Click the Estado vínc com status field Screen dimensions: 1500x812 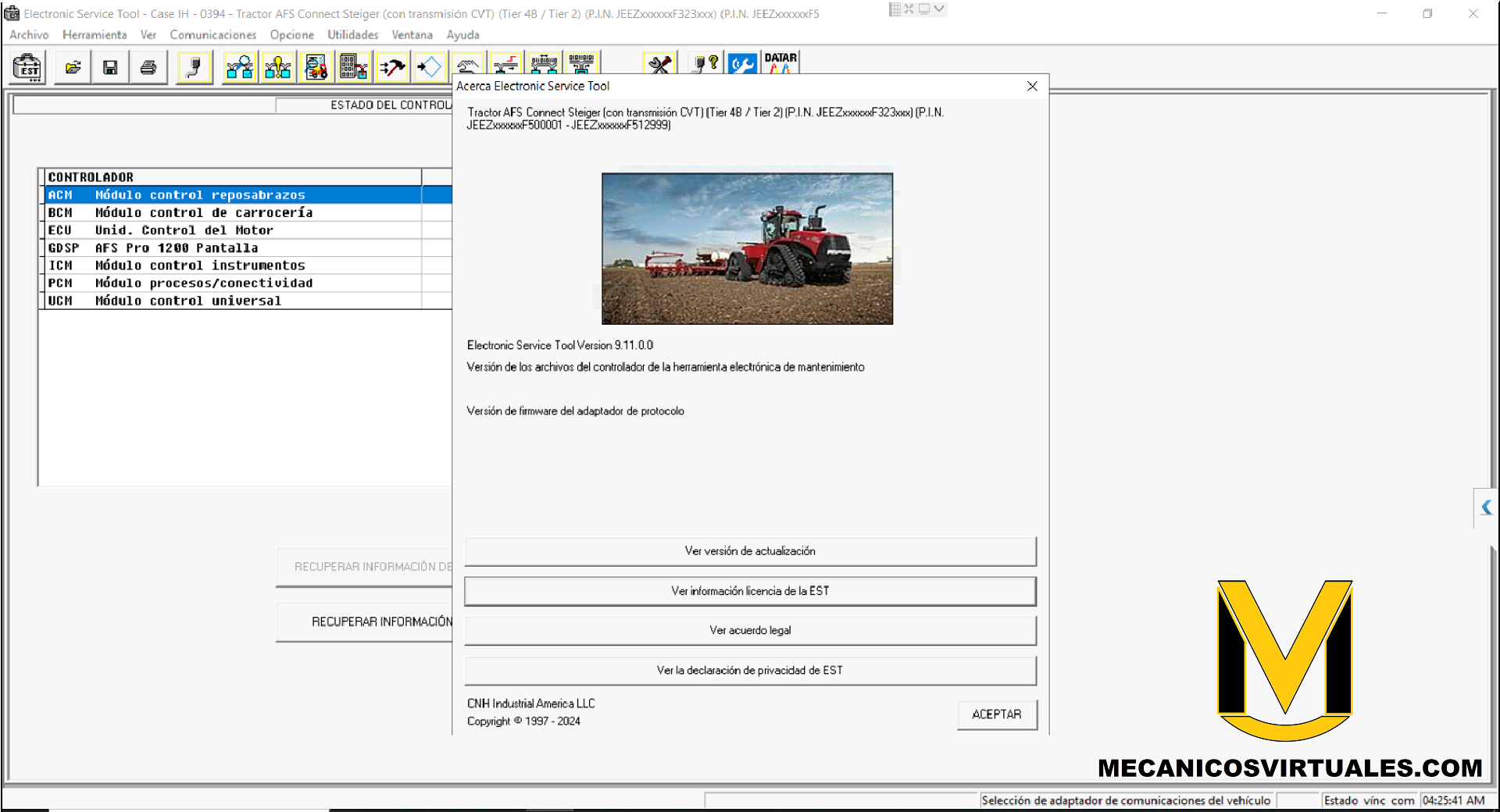pyautogui.click(x=1369, y=800)
